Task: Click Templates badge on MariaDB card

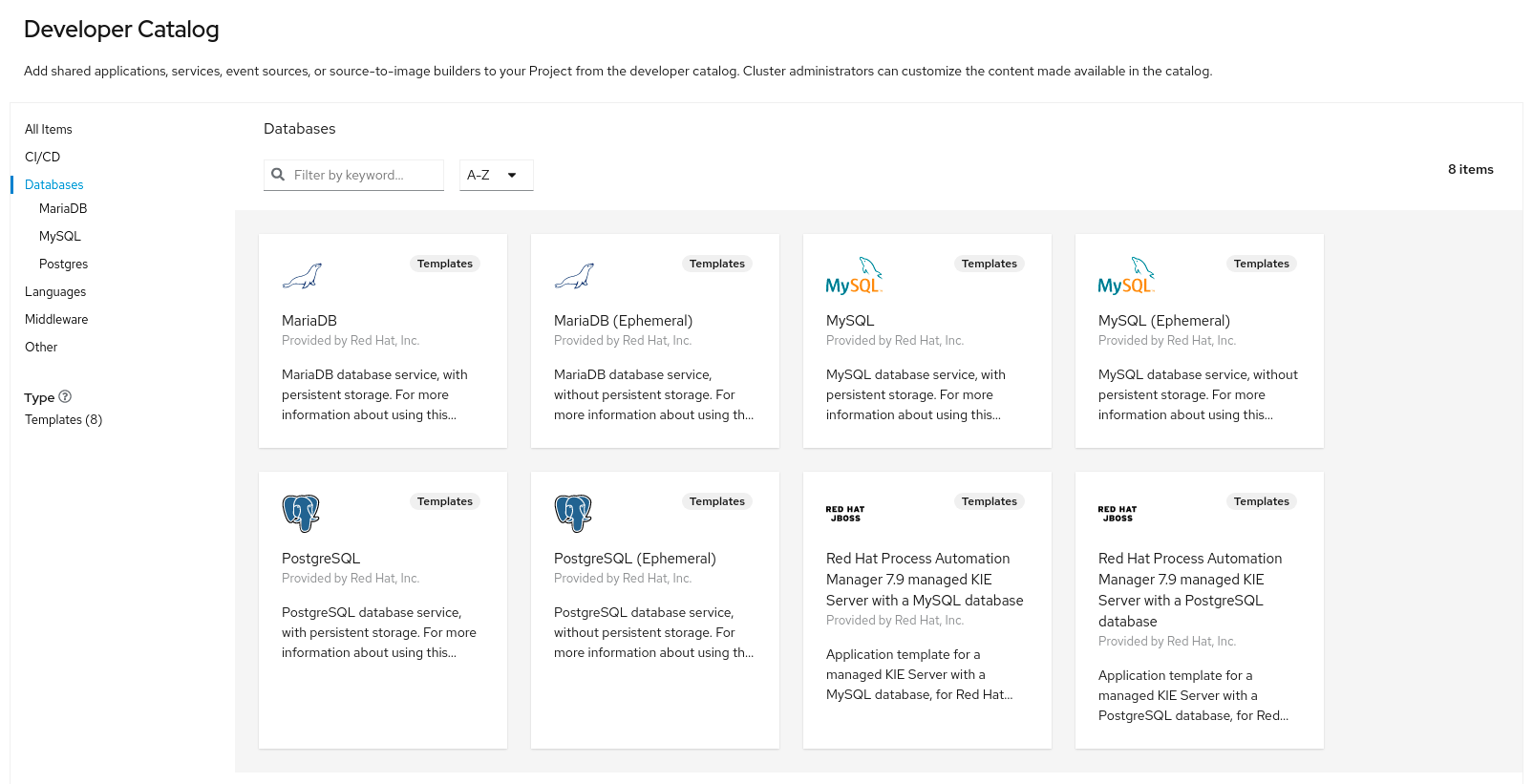Action: click(x=445, y=264)
